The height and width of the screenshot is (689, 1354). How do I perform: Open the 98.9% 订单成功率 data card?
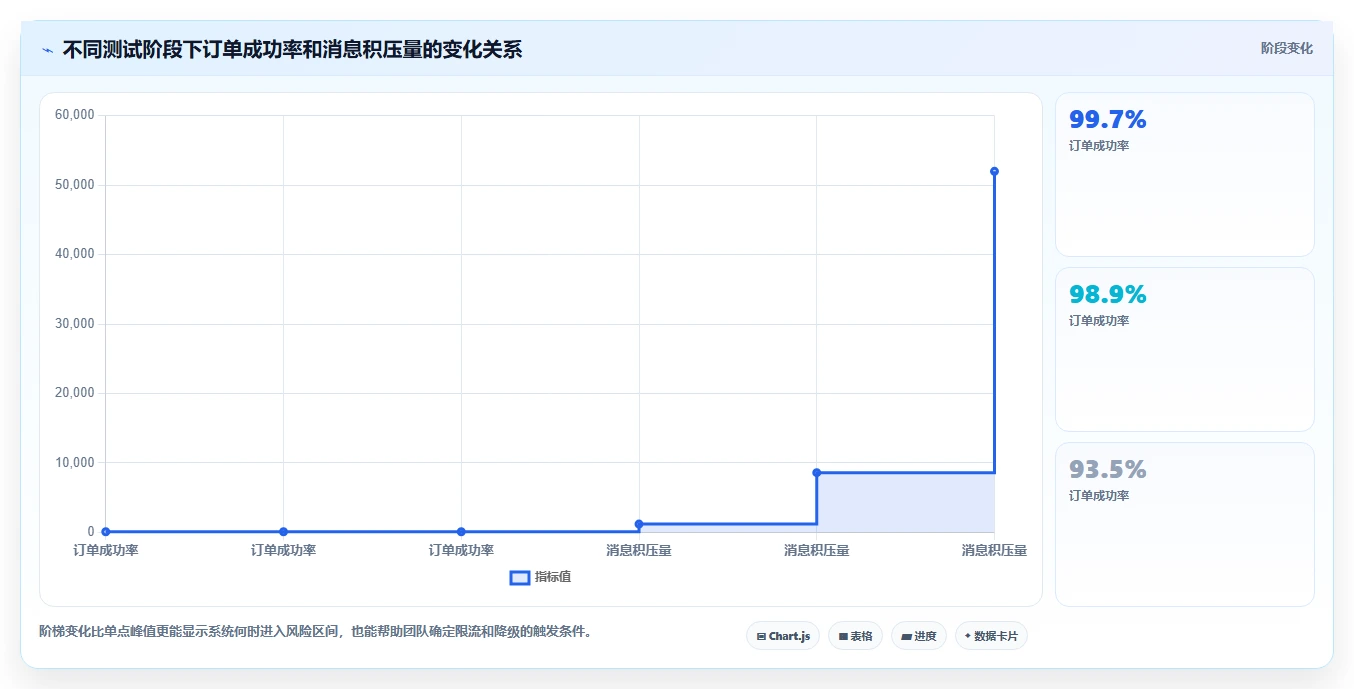[1185, 349]
